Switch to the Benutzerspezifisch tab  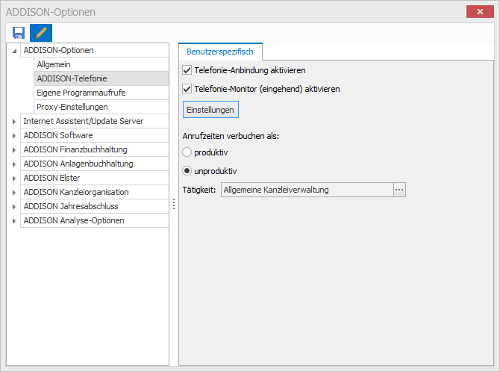pyautogui.click(x=220, y=52)
